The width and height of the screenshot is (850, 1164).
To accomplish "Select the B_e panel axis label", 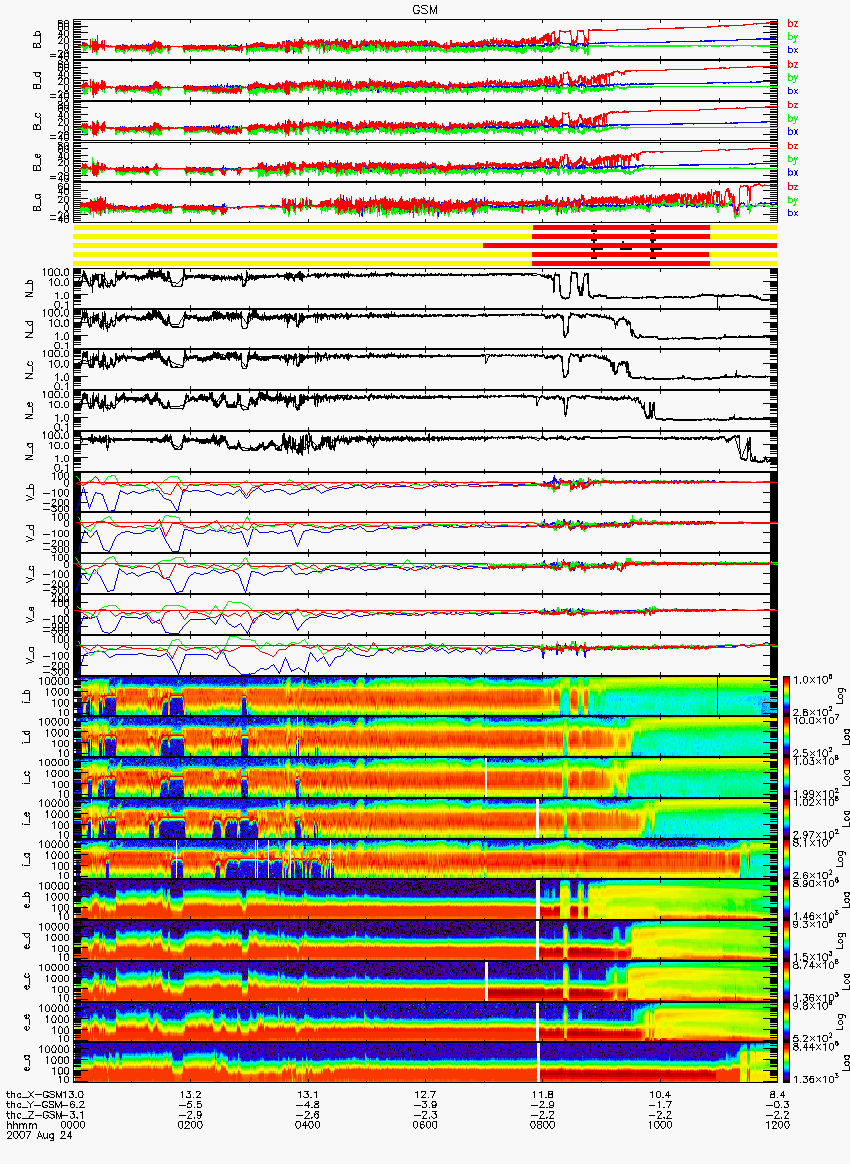I will 37,163.
